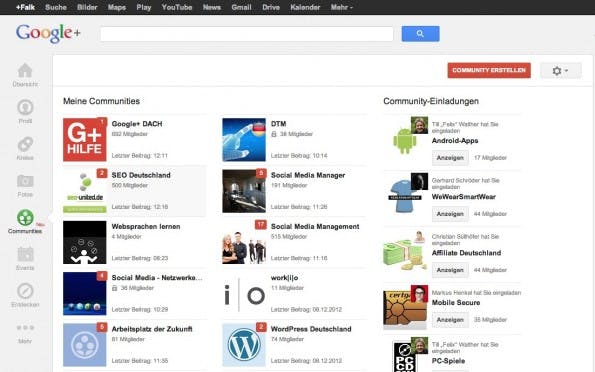The height and width of the screenshot is (372, 595).
Task: Open +Falk in the top bar
Action: coord(25,7)
